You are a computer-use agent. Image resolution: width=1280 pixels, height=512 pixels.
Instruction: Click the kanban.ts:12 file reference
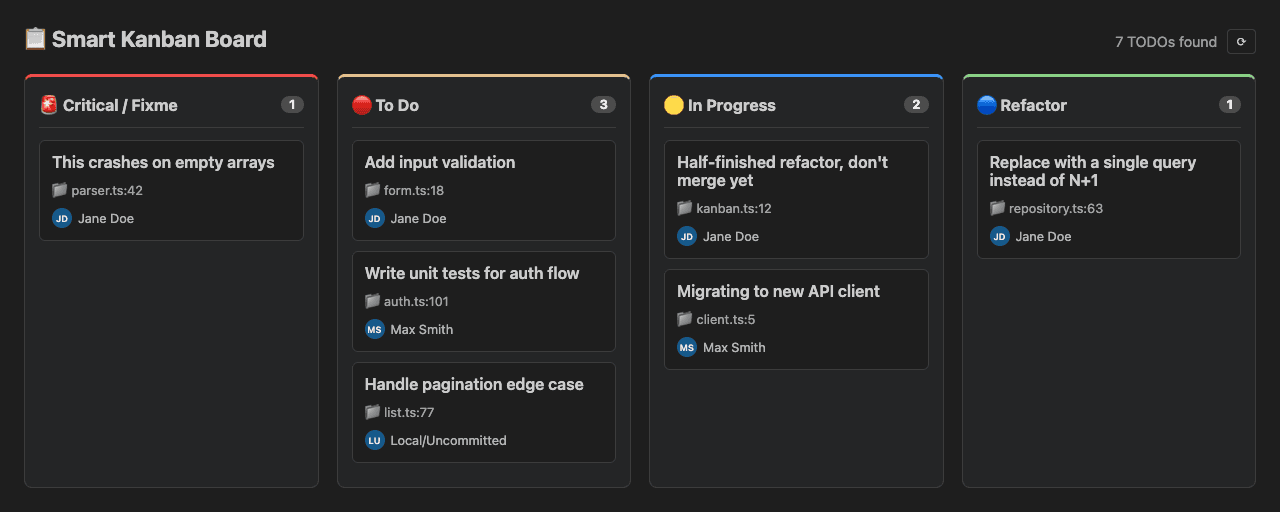[734, 208]
